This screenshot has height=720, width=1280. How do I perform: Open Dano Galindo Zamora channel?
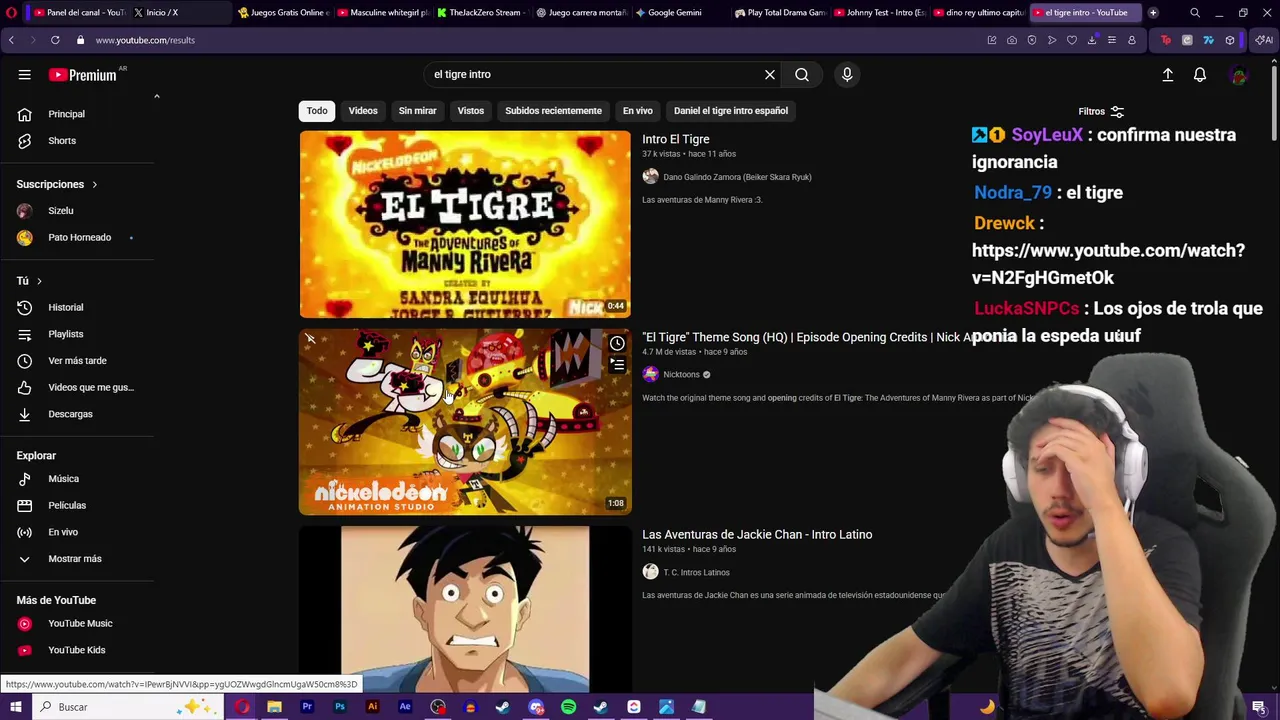point(737,177)
